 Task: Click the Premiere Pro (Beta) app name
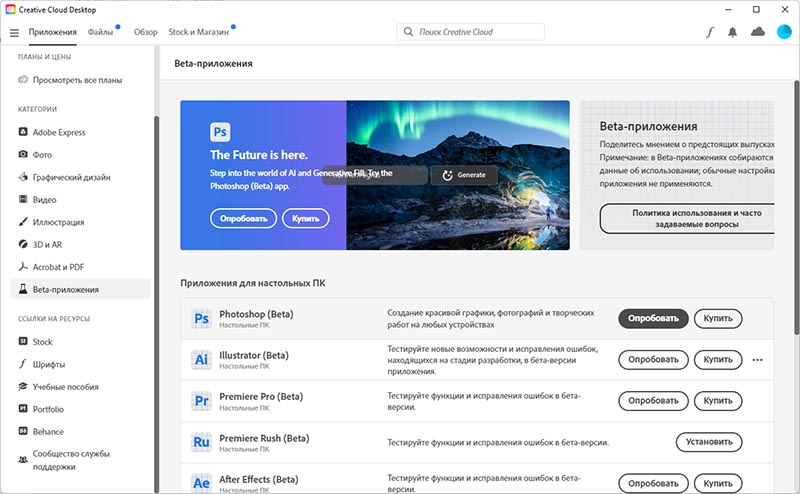(261, 397)
